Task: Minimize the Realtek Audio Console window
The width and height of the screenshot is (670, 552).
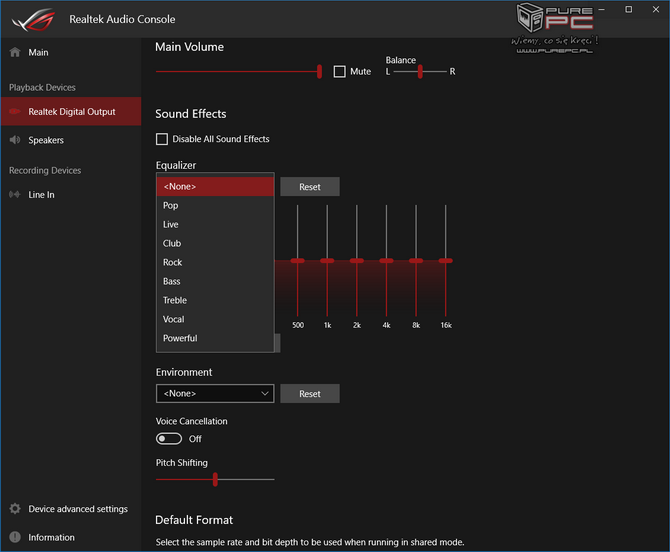Action: pos(602,9)
